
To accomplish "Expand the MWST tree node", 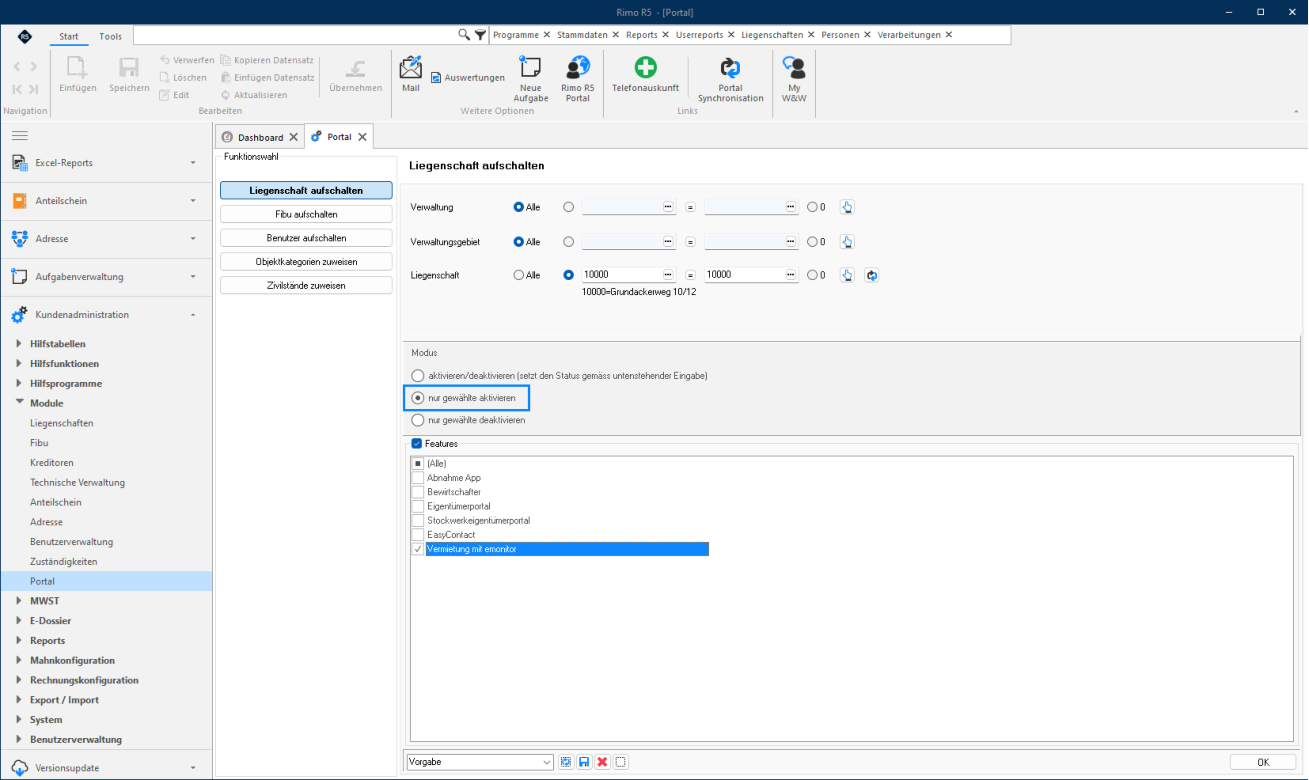I will (19, 601).
